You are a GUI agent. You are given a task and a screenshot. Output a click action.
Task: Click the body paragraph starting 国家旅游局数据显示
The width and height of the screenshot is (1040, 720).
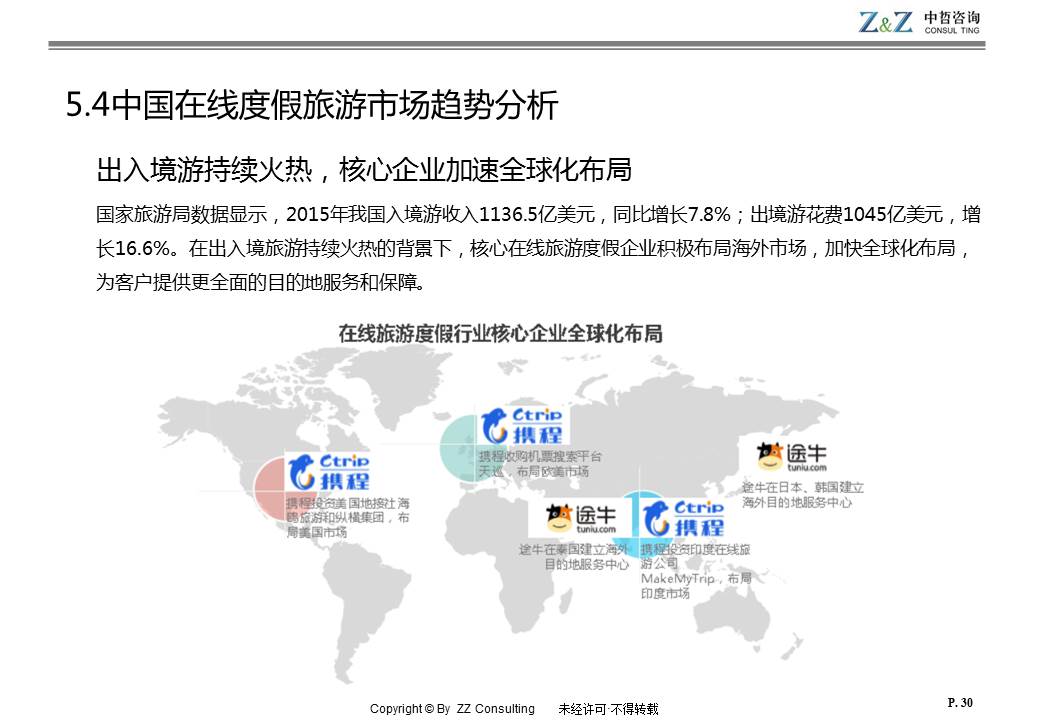pyautogui.click(x=538, y=248)
